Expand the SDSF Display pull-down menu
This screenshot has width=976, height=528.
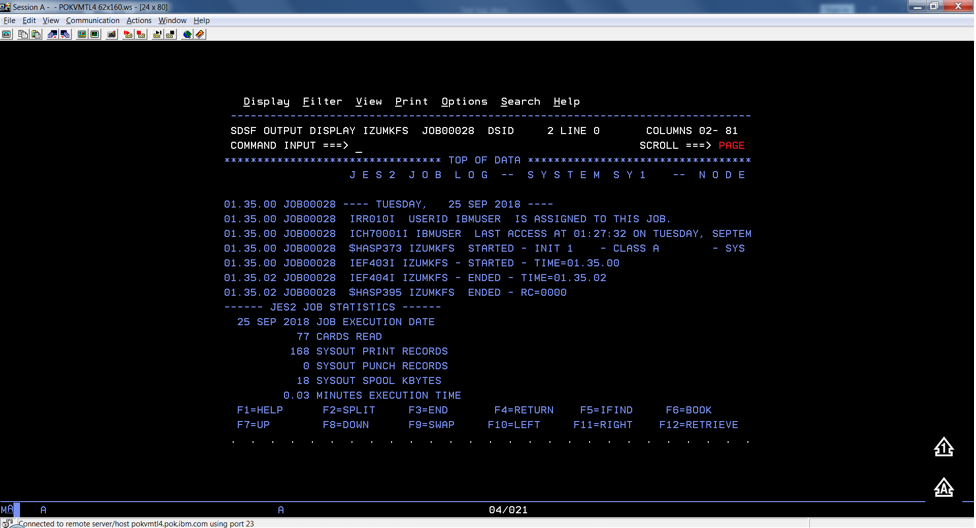click(266, 102)
